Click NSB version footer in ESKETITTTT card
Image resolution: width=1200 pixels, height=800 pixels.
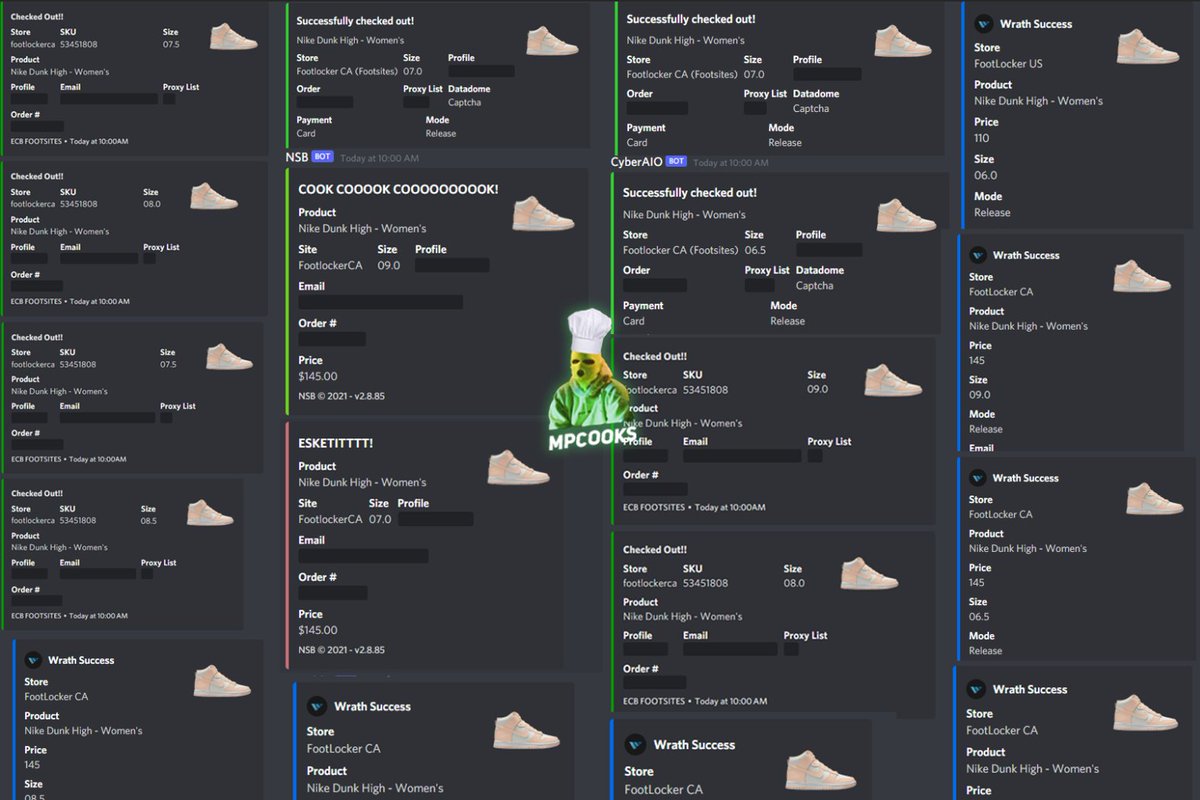pyautogui.click(x=341, y=650)
